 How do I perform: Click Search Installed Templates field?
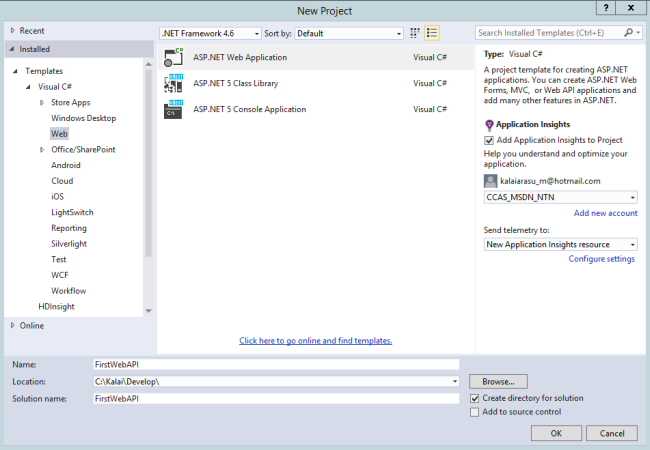549,33
